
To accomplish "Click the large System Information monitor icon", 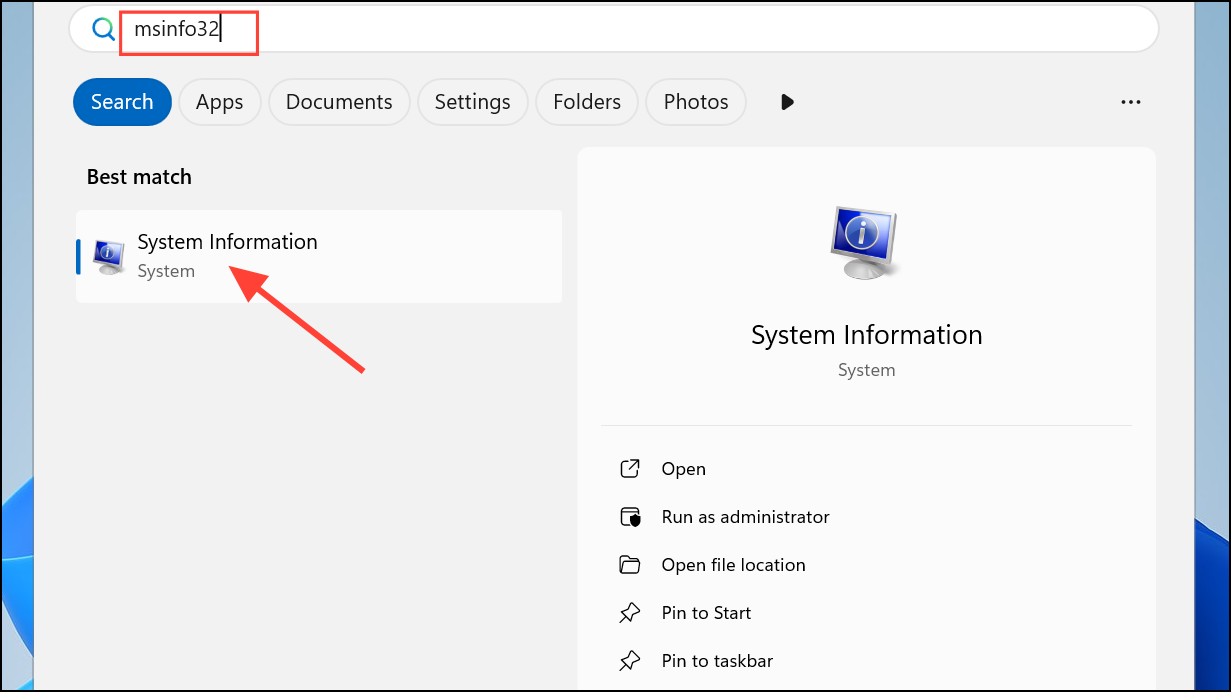I will (x=866, y=243).
